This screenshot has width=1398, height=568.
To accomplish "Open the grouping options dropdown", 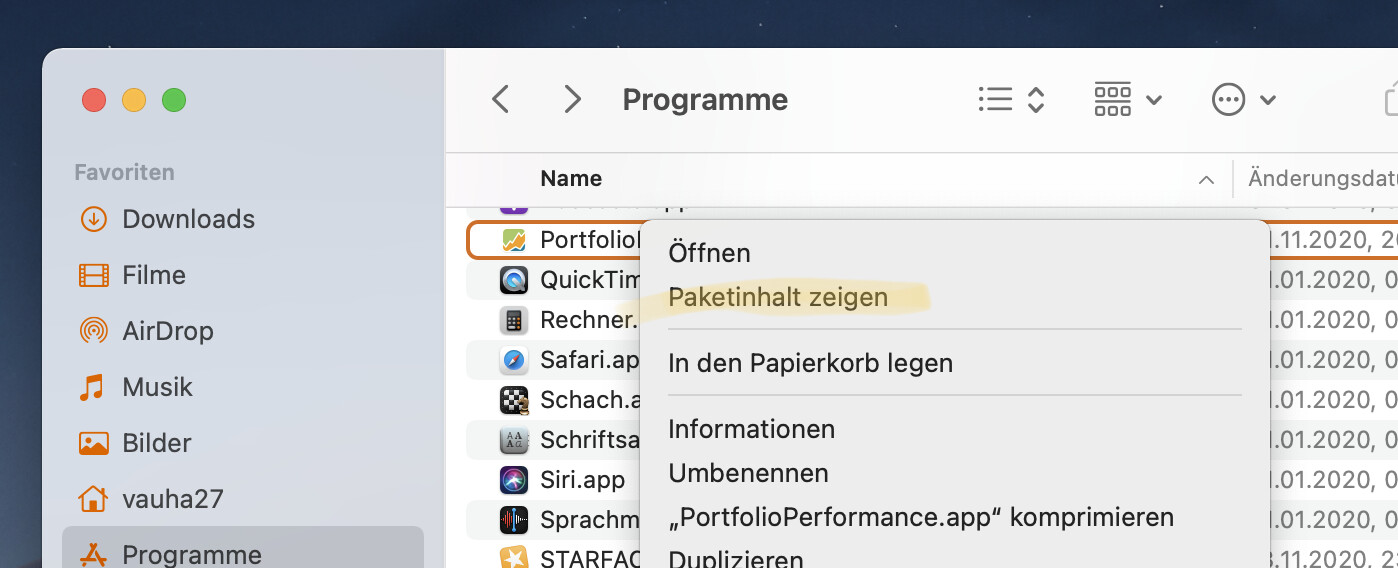I will (1128, 99).
